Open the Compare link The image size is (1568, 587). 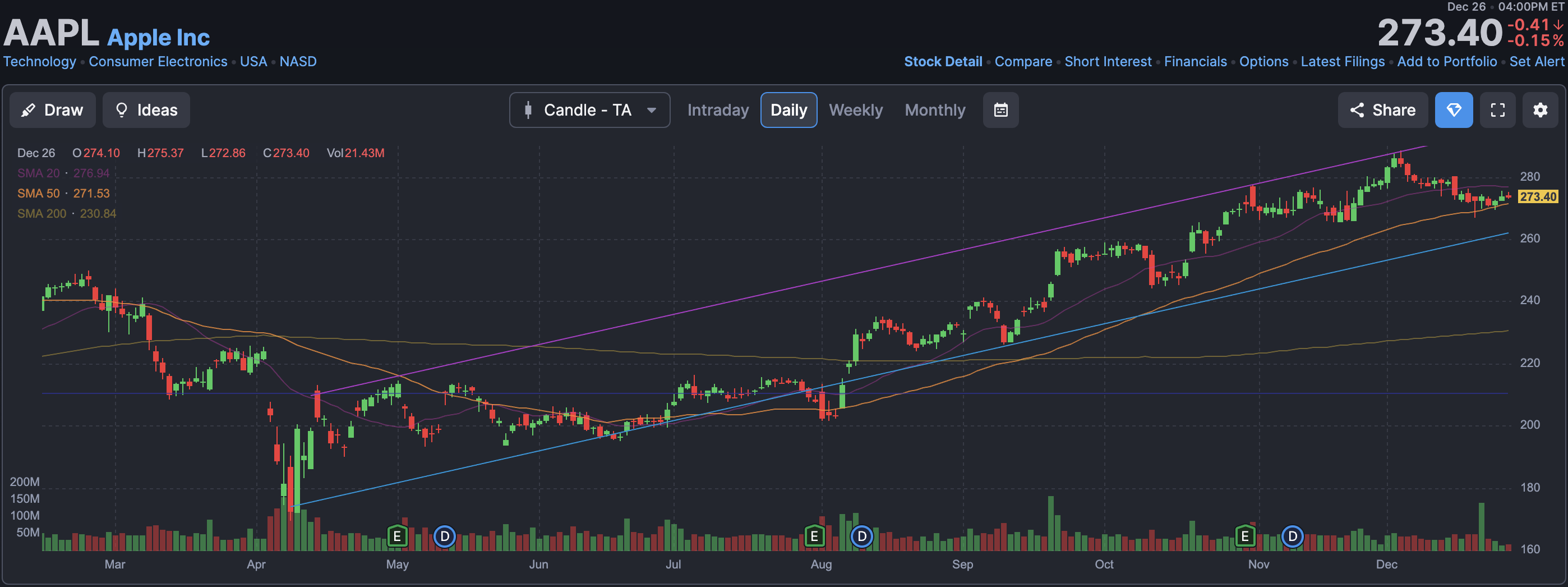click(x=1023, y=62)
